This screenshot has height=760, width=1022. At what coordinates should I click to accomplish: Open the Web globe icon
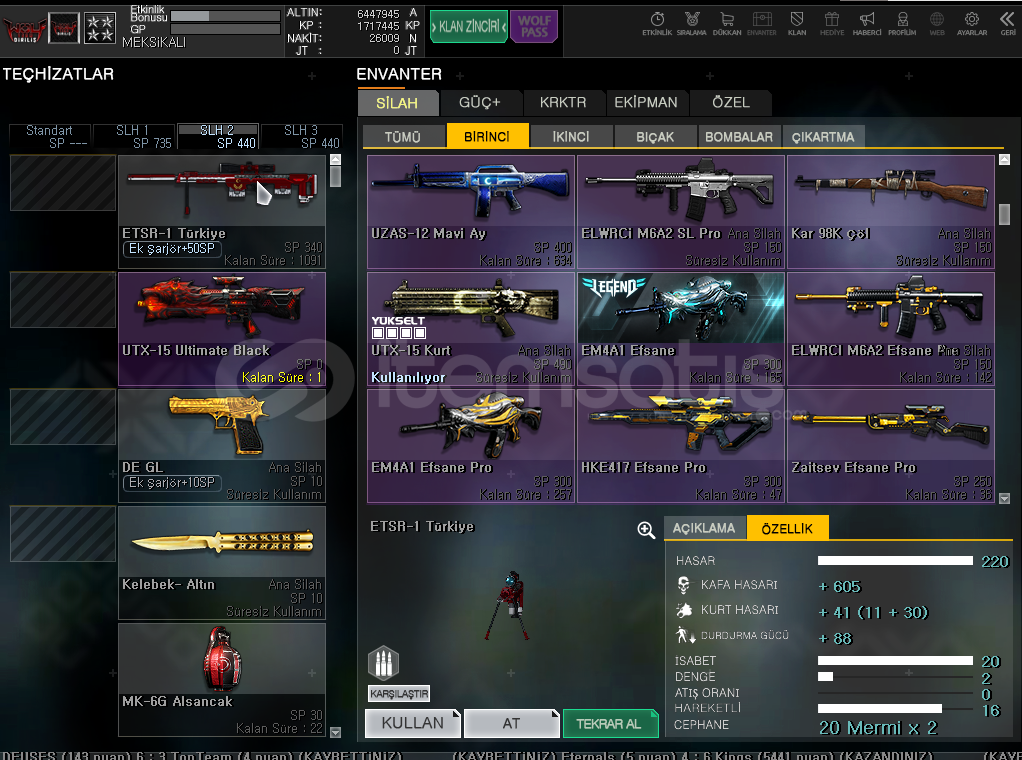pos(937,23)
